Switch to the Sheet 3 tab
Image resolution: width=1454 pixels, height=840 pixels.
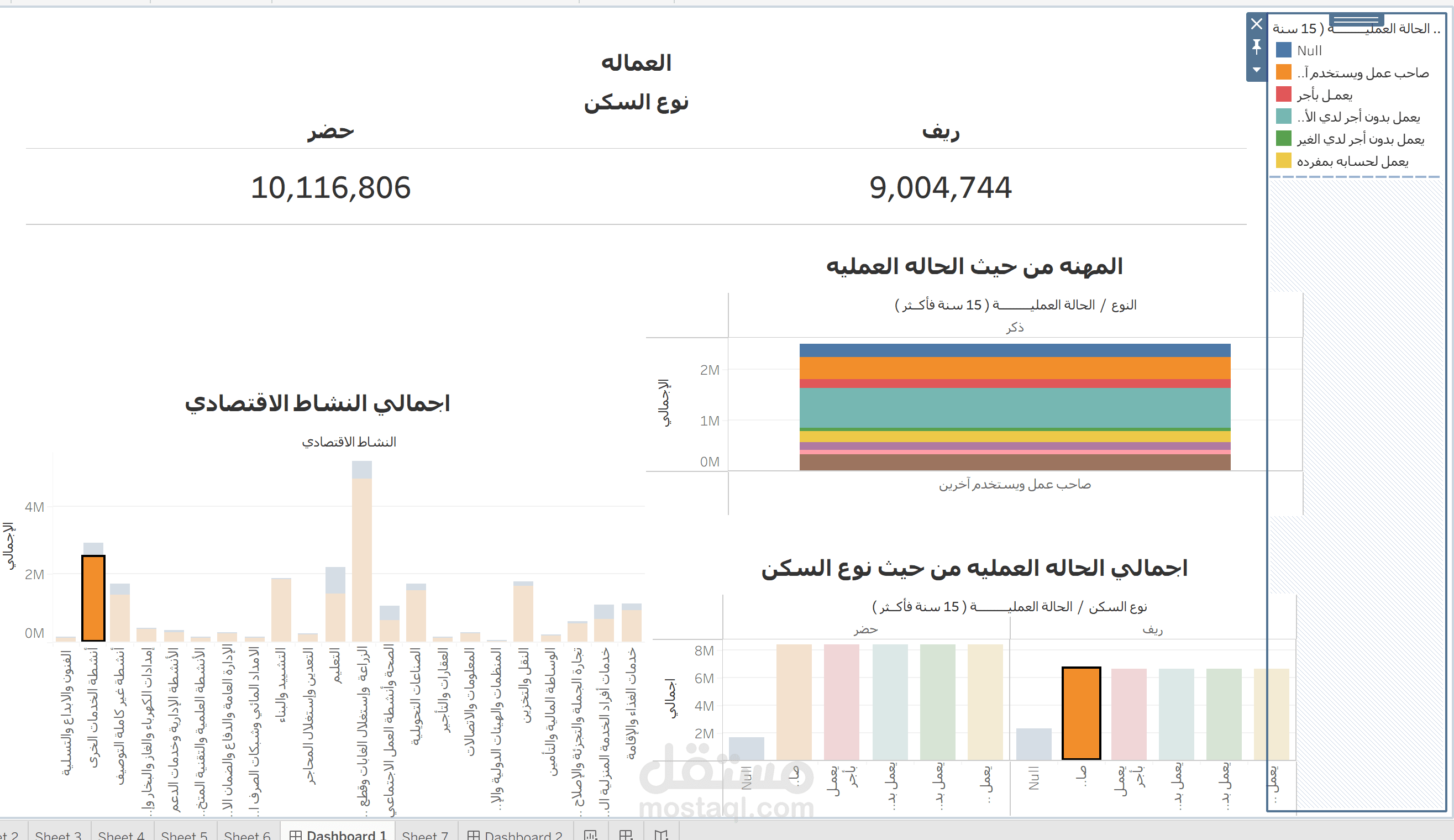(57, 836)
